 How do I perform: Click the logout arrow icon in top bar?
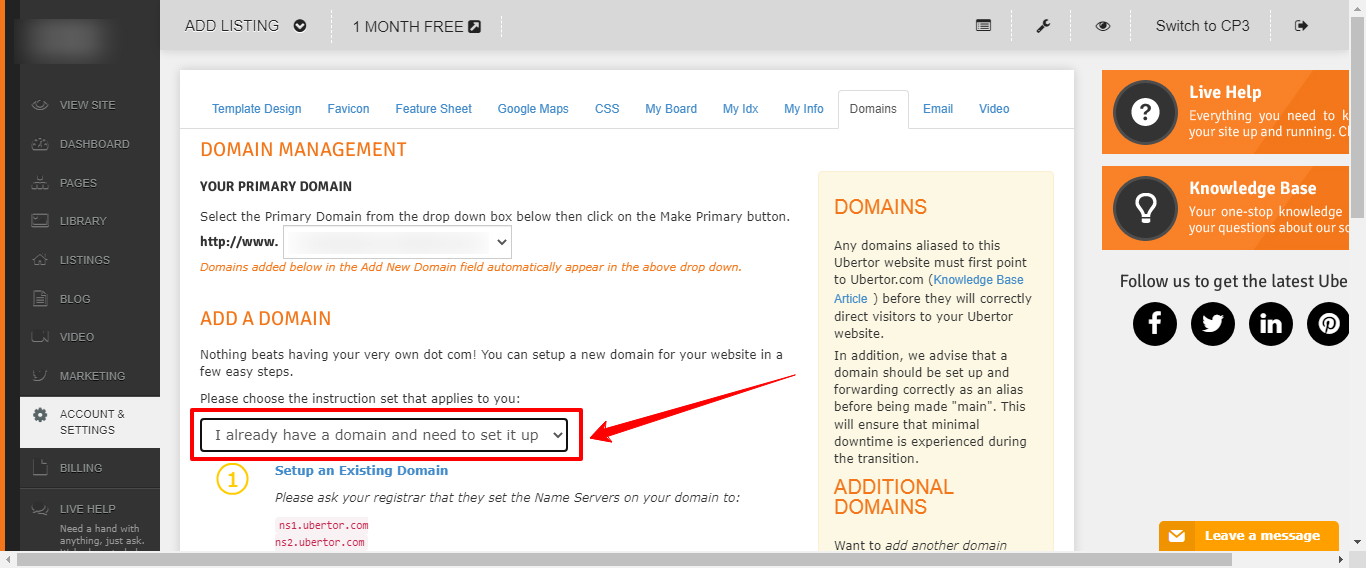pos(1301,26)
